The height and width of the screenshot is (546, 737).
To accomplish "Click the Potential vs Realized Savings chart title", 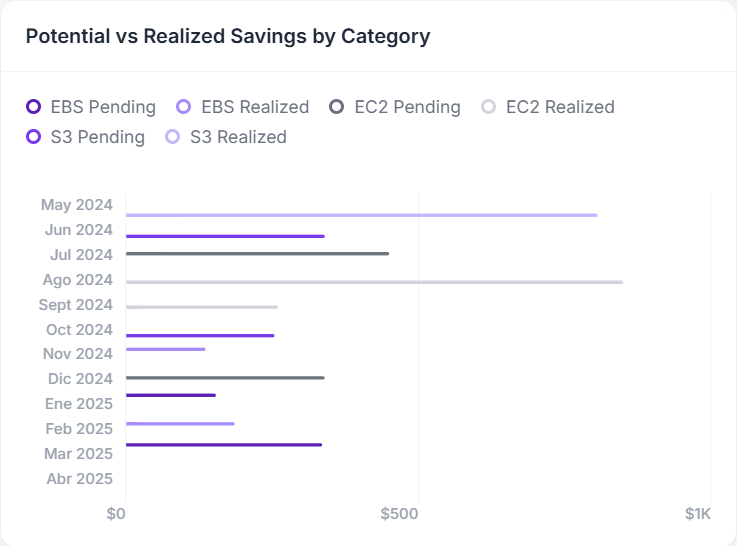I will click(x=228, y=36).
